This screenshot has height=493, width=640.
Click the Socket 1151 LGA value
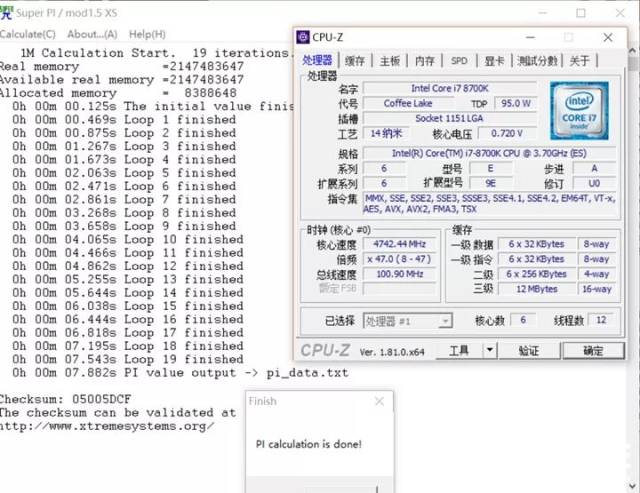click(449, 118)
